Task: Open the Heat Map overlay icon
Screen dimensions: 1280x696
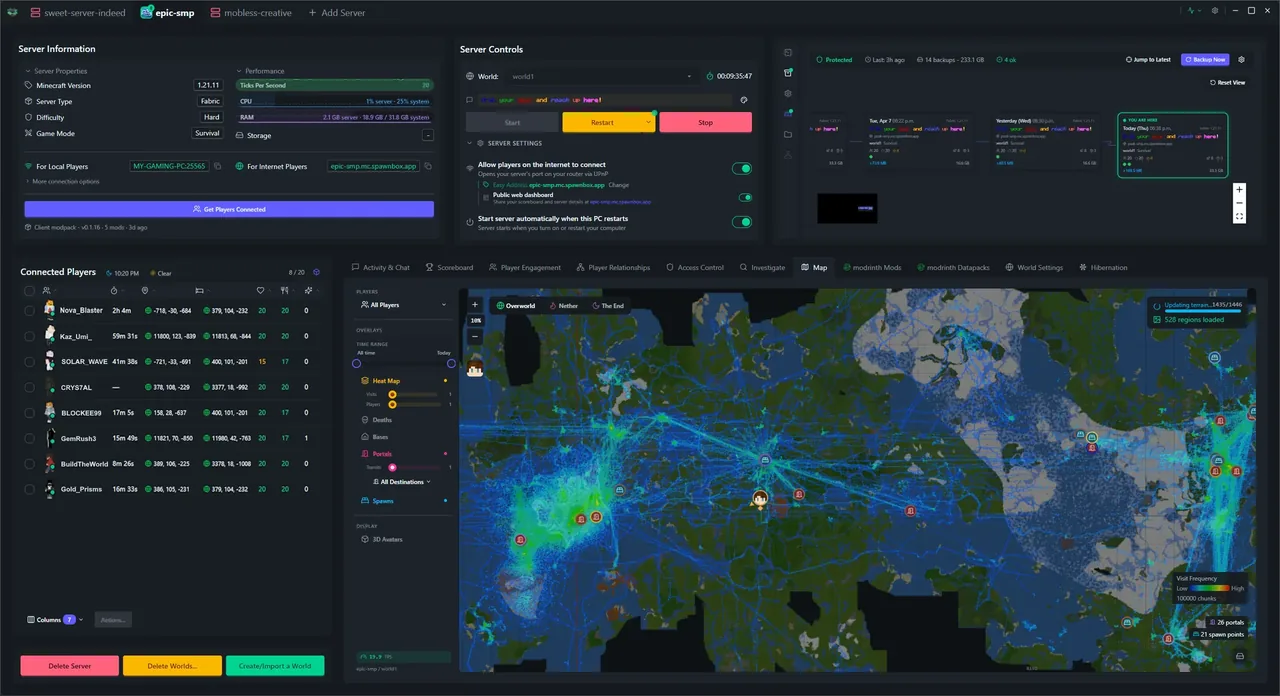Action: [x=367, y=380]
